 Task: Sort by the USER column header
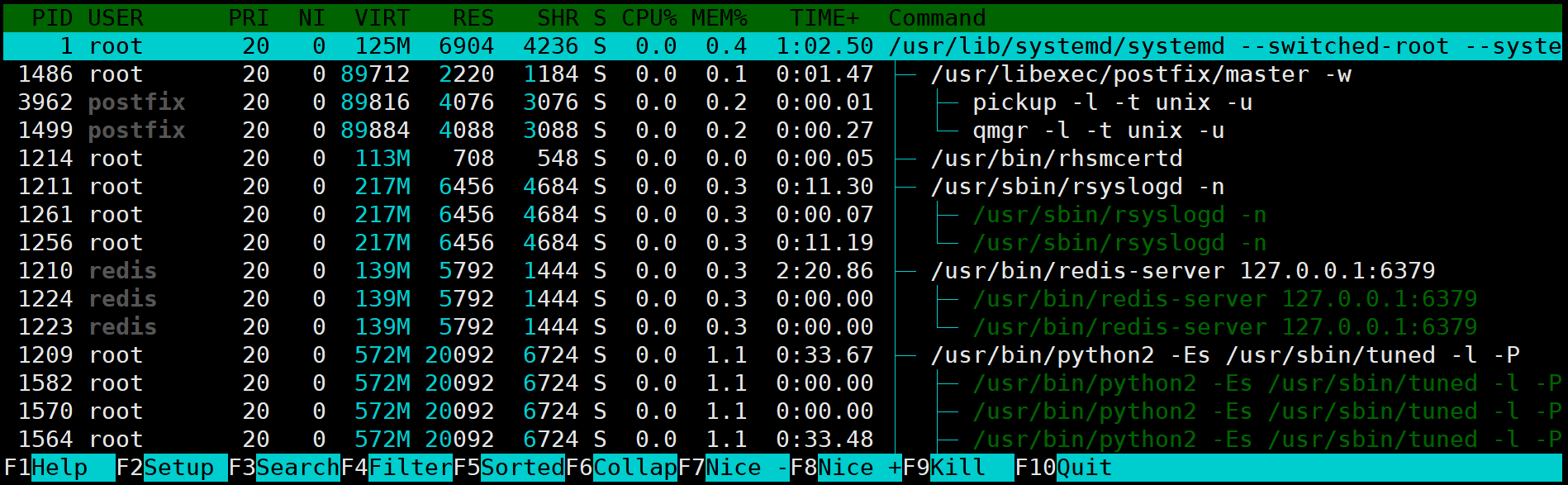(116, 18)
